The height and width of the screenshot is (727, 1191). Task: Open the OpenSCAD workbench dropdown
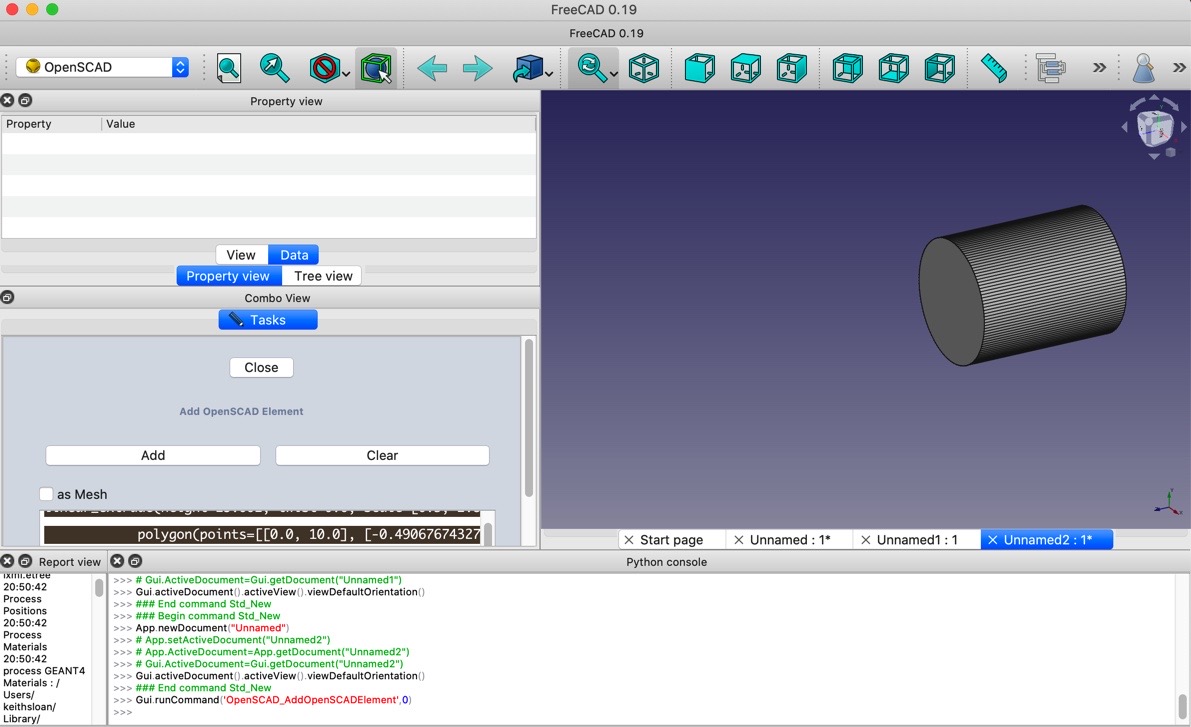tap(102, 67)
